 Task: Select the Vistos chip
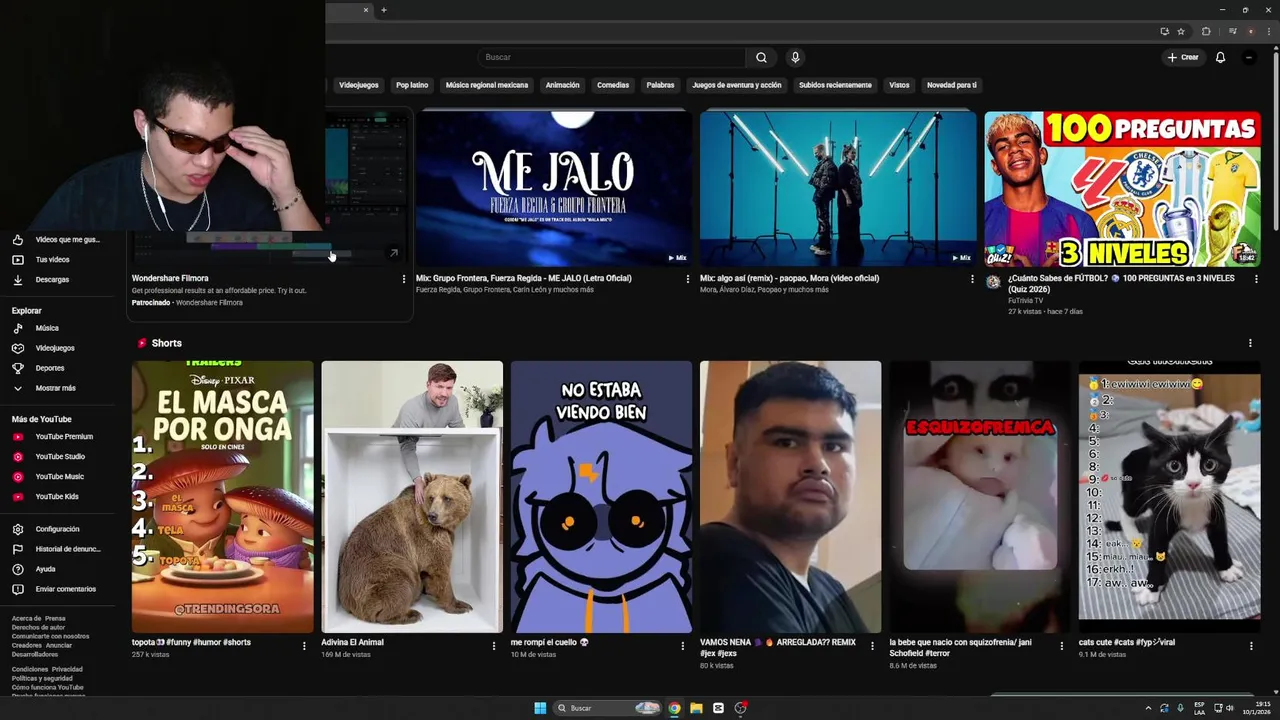[x=900, y=85]
